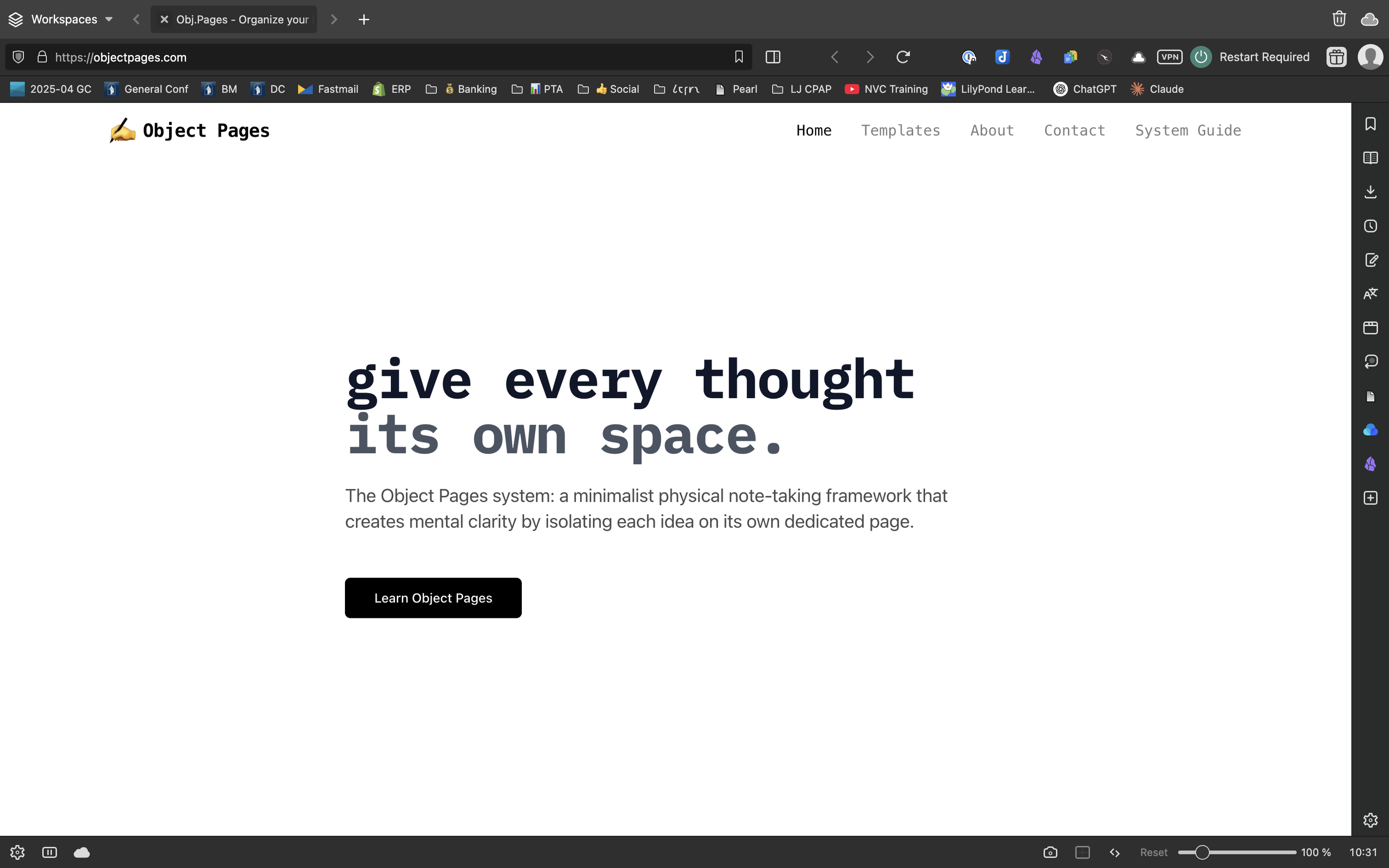The height and width of the screenshot is (868, 1389).
Task: Open the user profile avatar
Action: (x=1370, y=57)
